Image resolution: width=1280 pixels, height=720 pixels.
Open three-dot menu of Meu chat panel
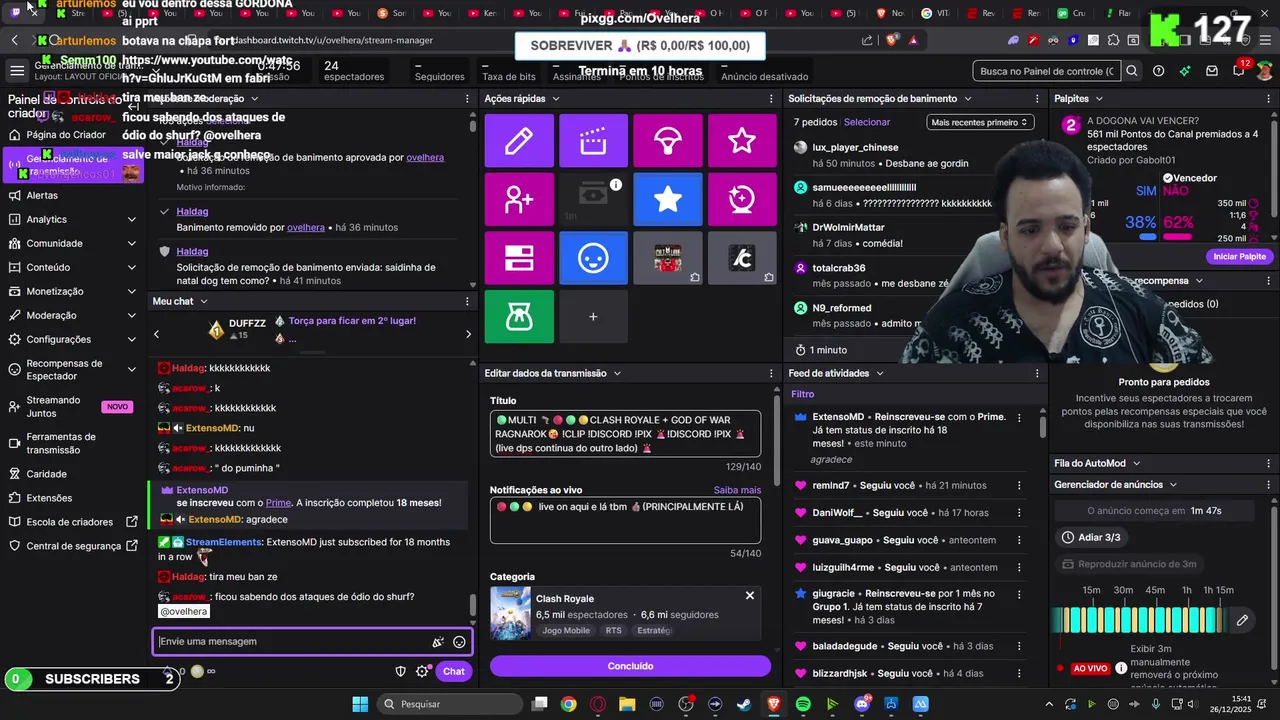tap(467, 301)
